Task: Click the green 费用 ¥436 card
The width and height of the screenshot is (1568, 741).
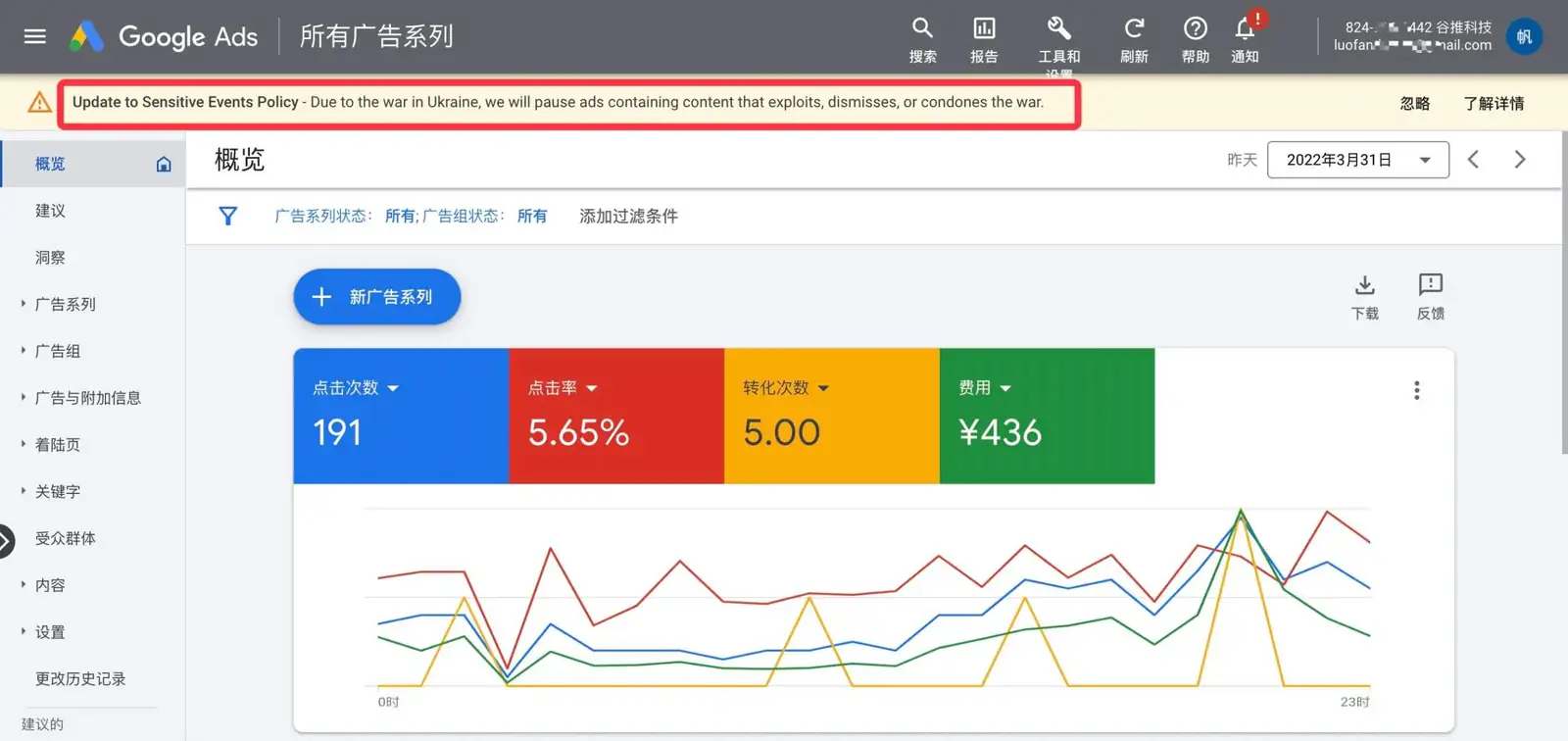Action: [x=1047, y=416]
